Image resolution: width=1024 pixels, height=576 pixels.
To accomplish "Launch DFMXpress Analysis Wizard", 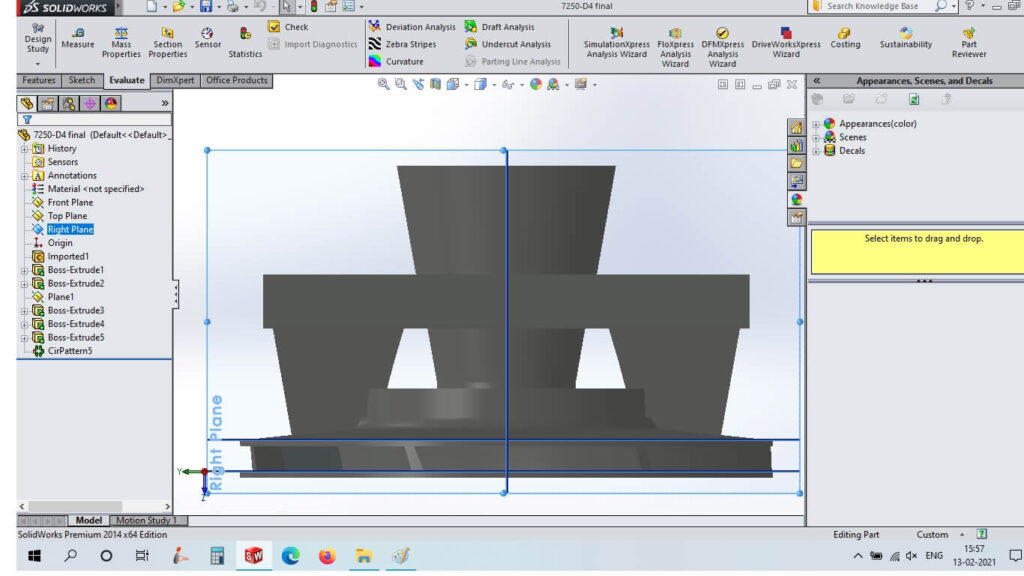I will pyautogui.click(x=722, y=47).
